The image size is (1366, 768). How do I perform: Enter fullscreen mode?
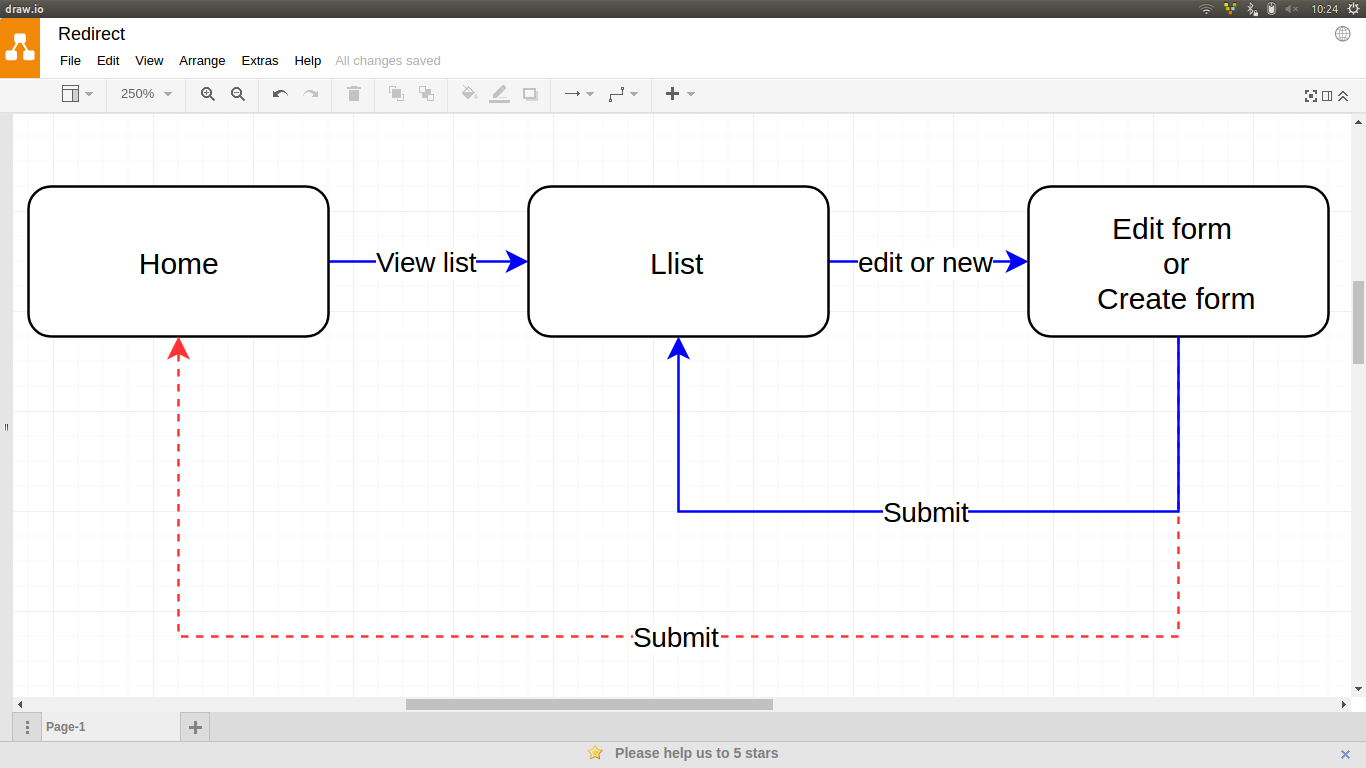(1311, 95)
